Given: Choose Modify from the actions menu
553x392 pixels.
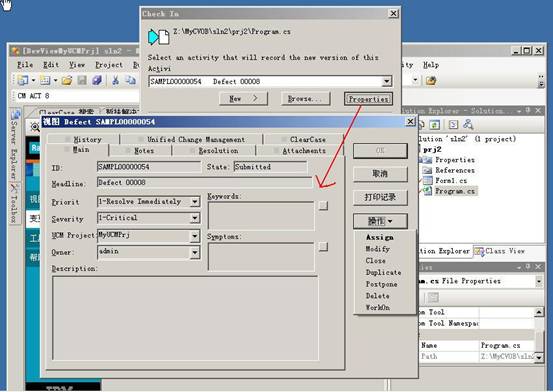Looking at the screenshot, I should (377, 249).
